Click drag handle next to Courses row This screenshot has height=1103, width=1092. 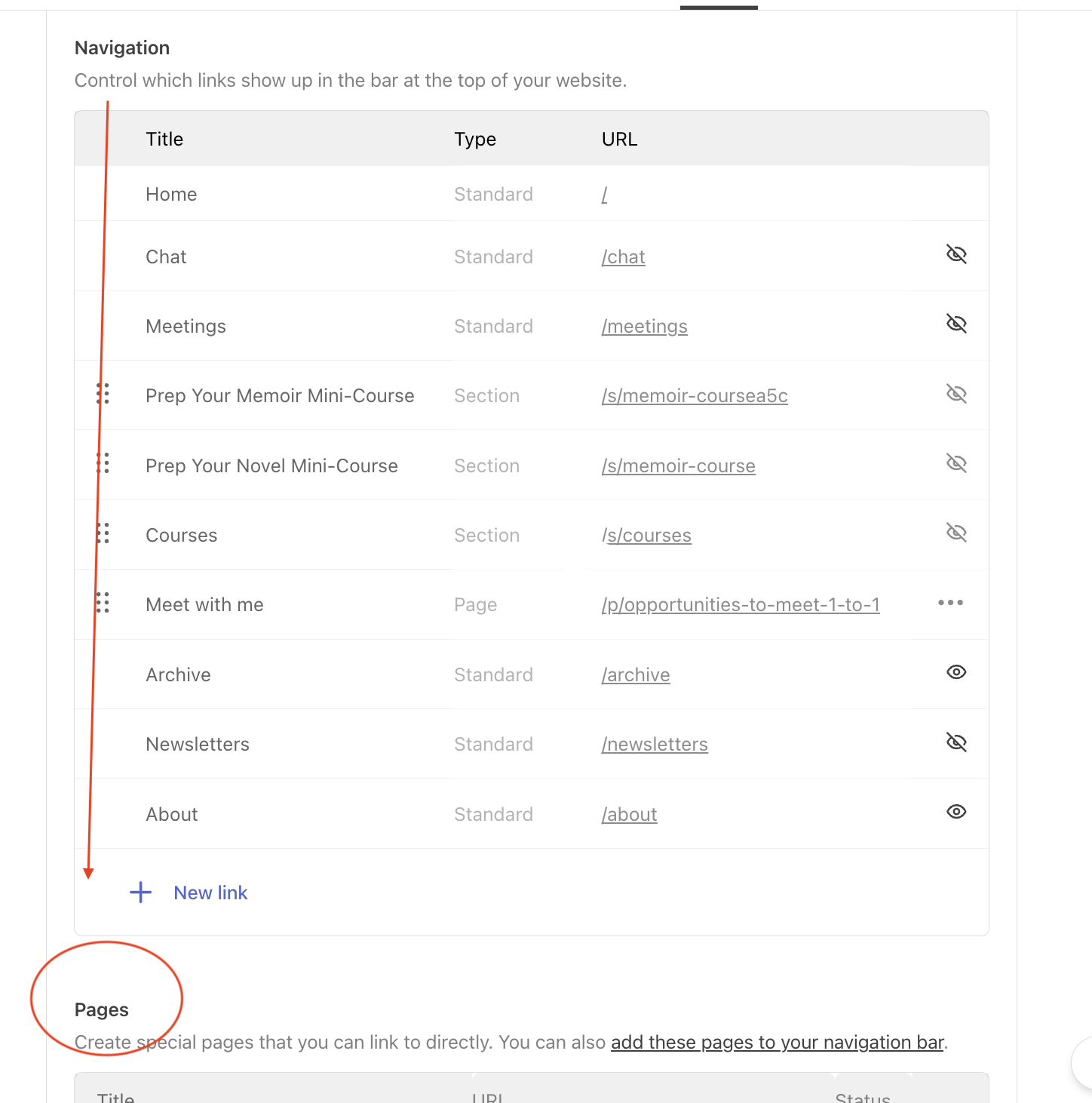click(103, 533)
